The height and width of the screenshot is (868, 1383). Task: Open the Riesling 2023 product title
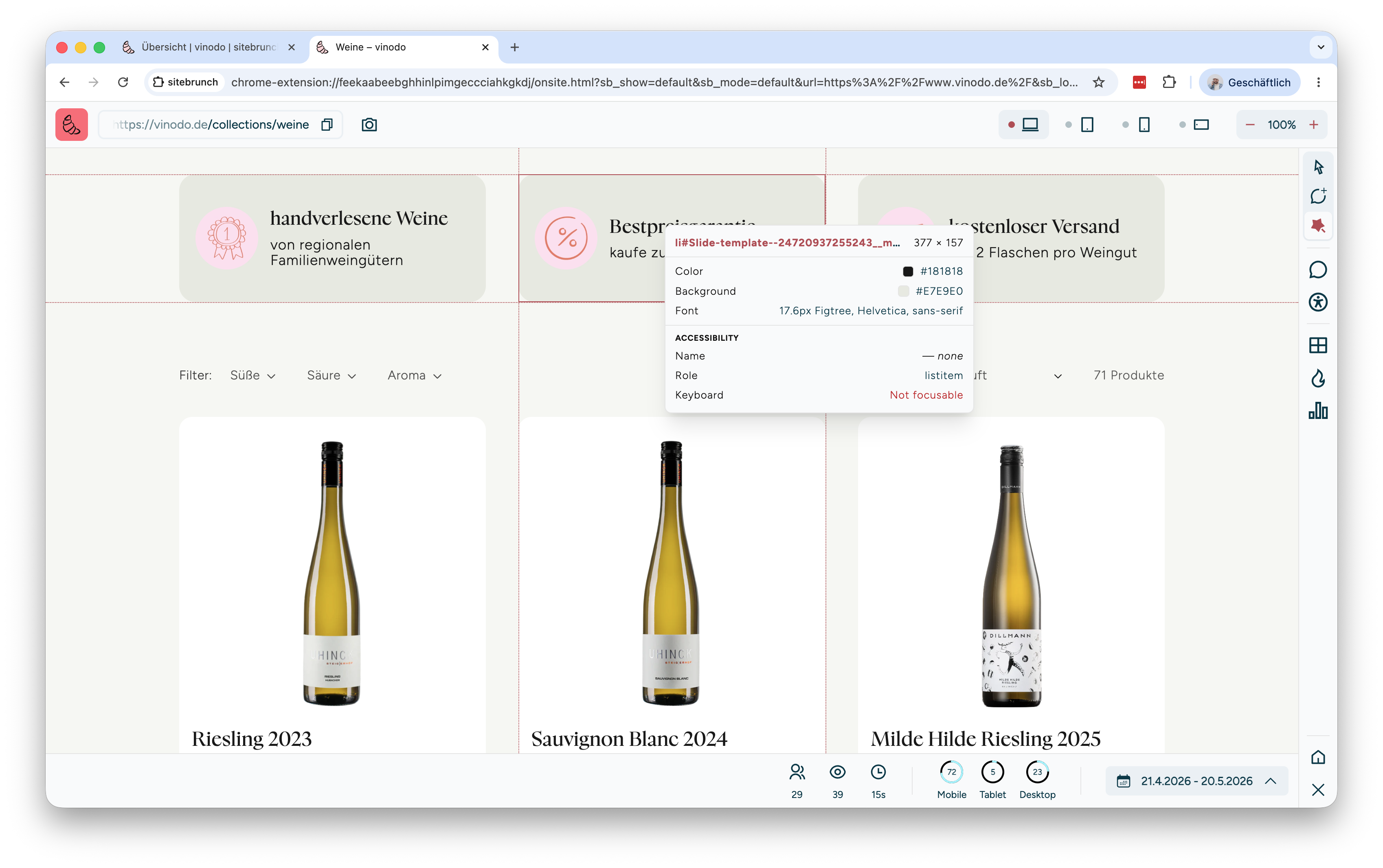251,739
